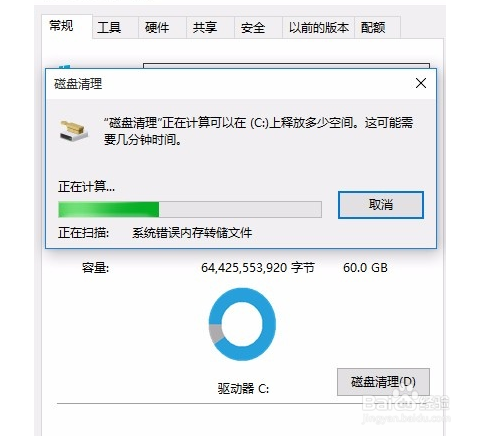
Task: Close the 磁盘清理 dialog with X
Action: point(421,83)
